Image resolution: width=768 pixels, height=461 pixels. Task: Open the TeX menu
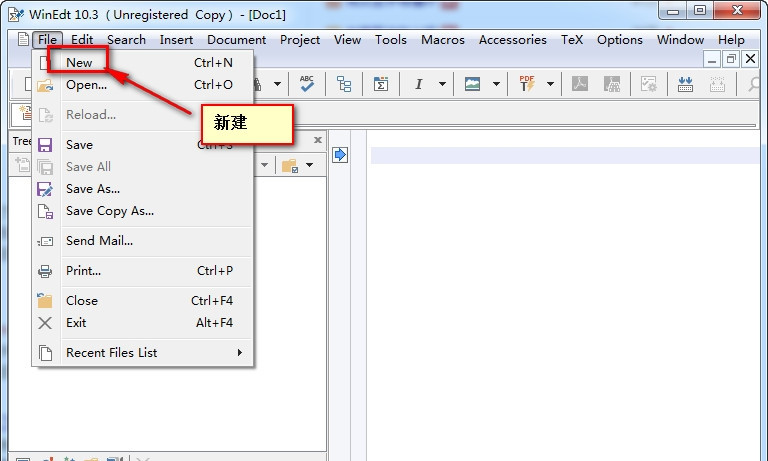tap(572, 40)
